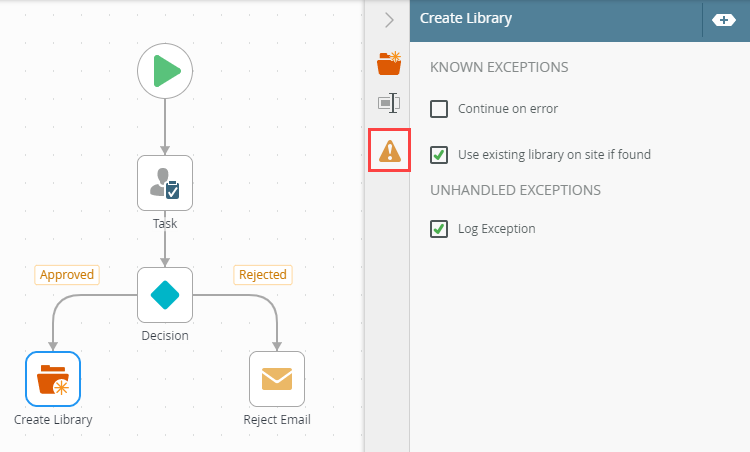750x452 pixels.
Task: Uncheck Use existing library on site
Action: [x=439, y=155]
